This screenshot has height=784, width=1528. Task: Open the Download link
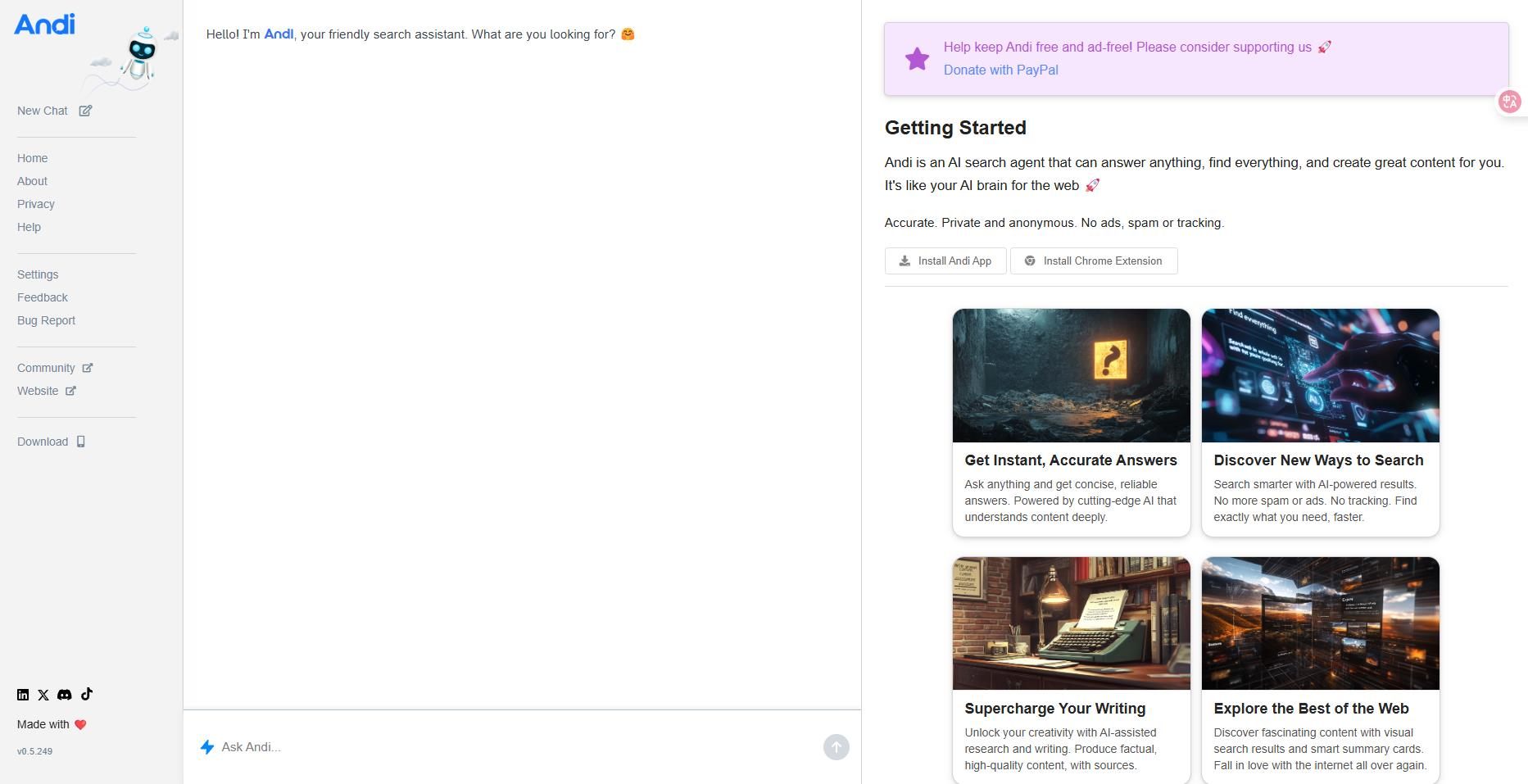[x=43, y=442]
